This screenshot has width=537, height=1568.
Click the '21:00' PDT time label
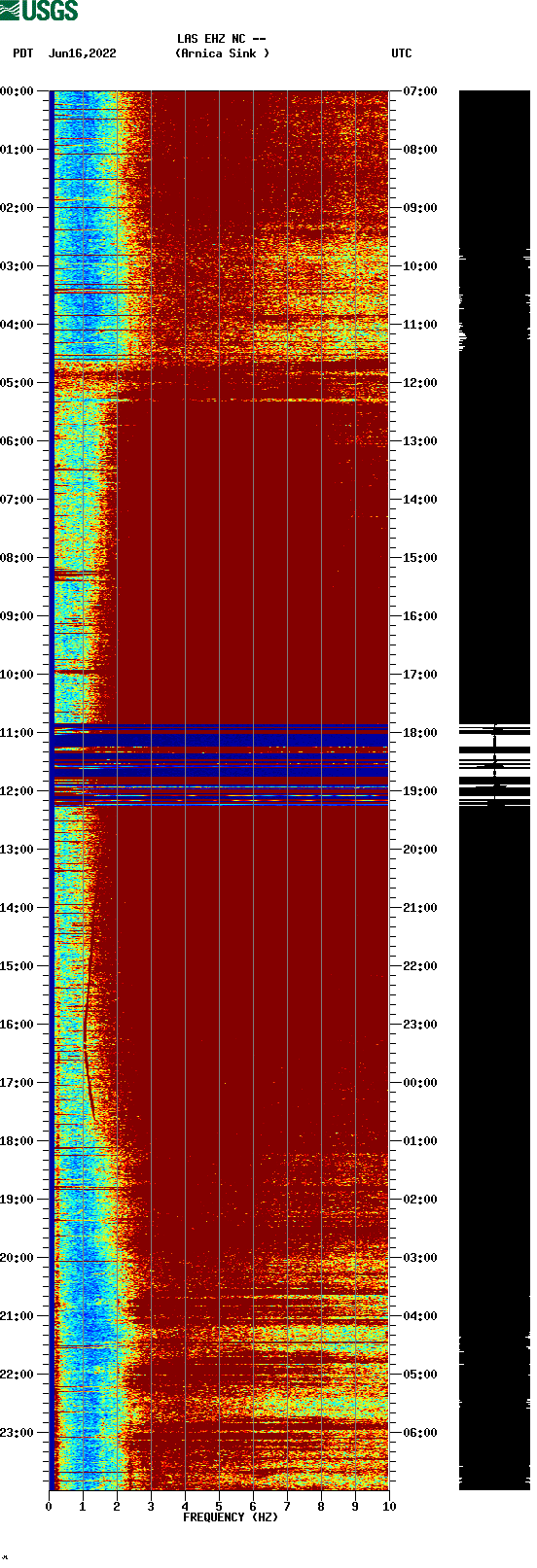17,1316
